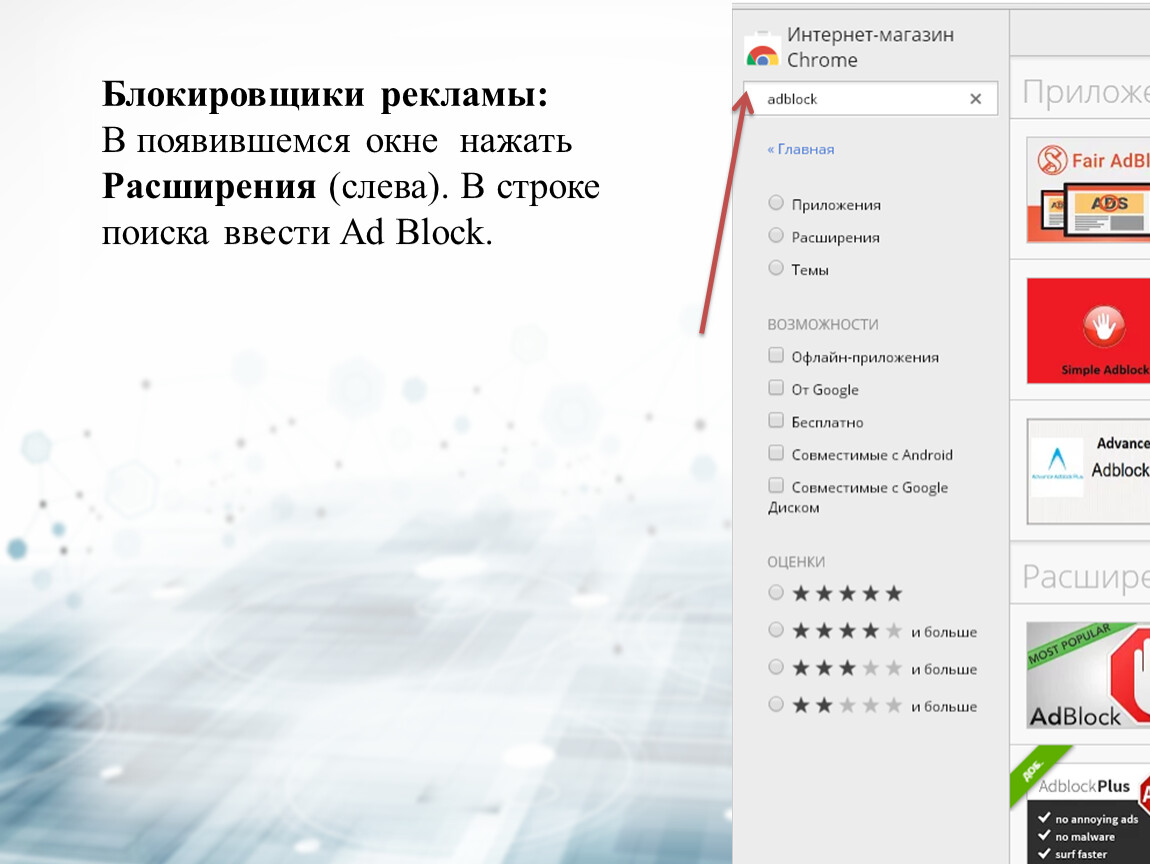Viewport: 1150px width, 864px height.
Task: Open the Advance Adblock tile
Action: pos(1088,471)
